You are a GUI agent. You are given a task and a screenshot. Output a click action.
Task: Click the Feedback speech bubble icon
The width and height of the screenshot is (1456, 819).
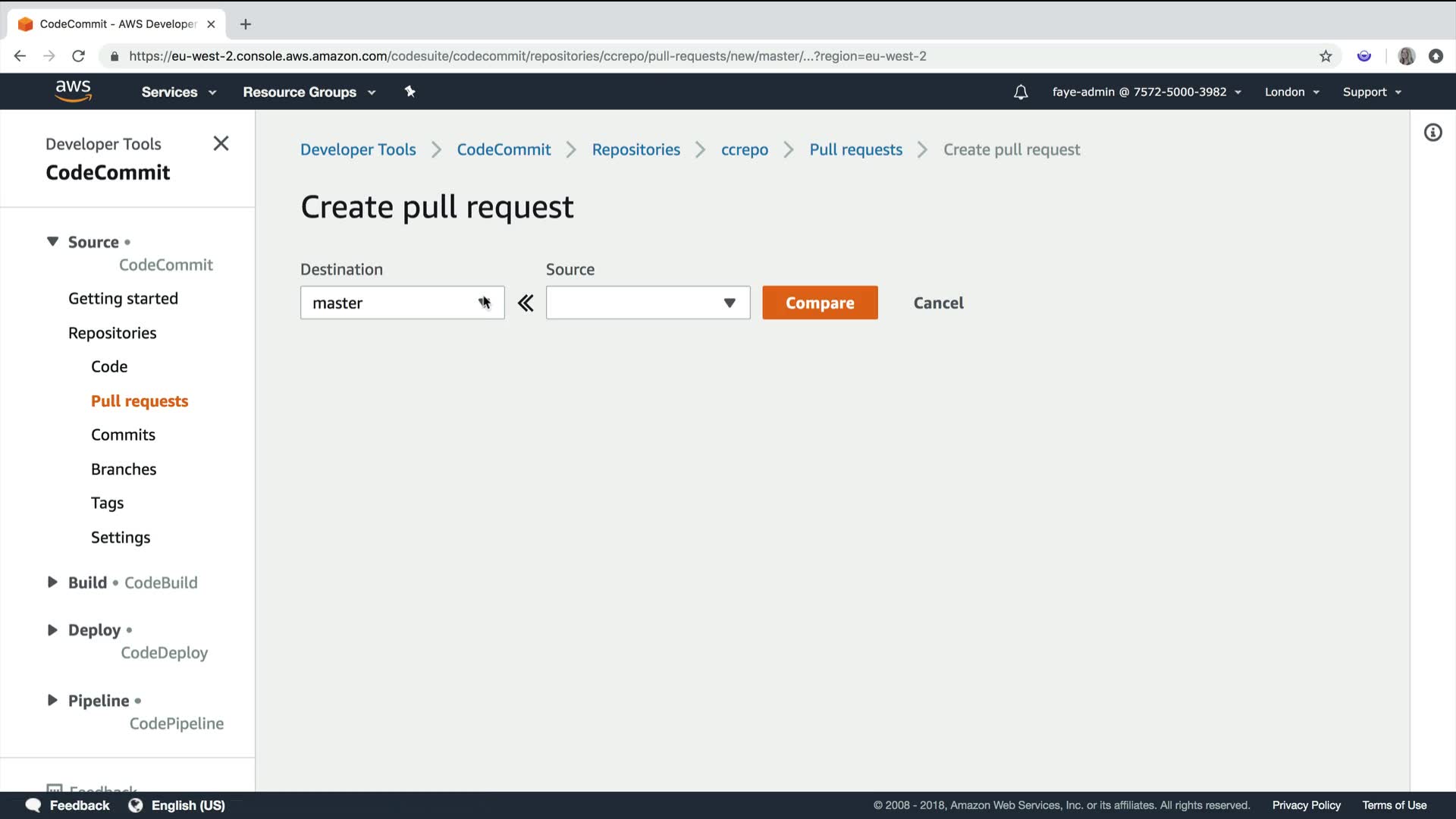tap(33, 805)
